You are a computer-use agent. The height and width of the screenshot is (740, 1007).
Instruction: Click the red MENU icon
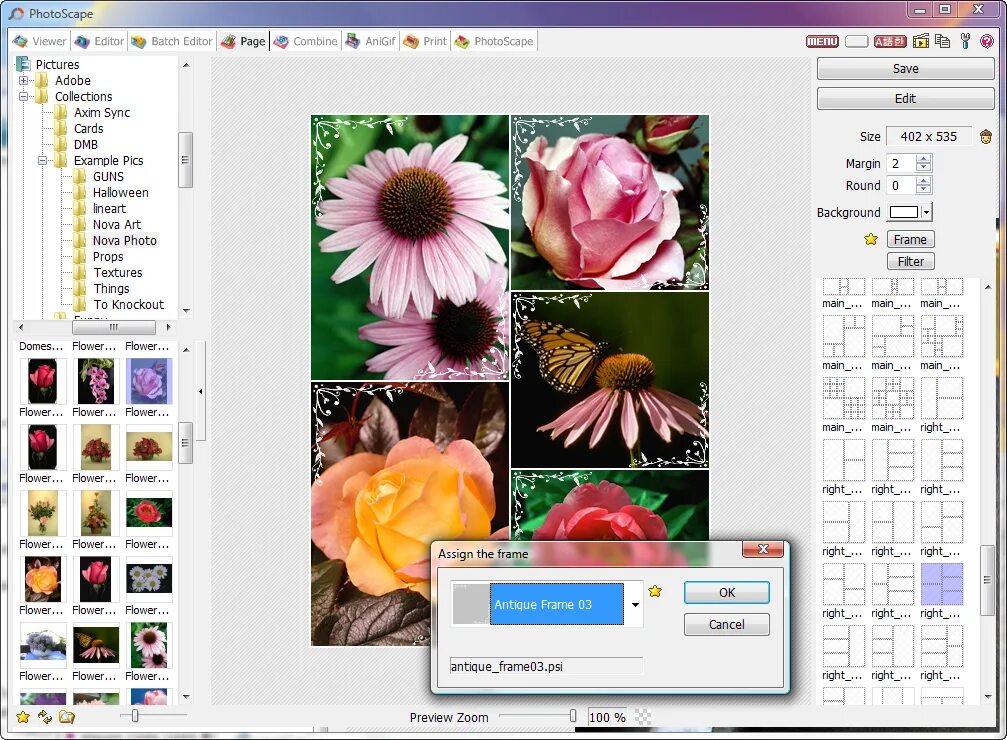point(822,41)
